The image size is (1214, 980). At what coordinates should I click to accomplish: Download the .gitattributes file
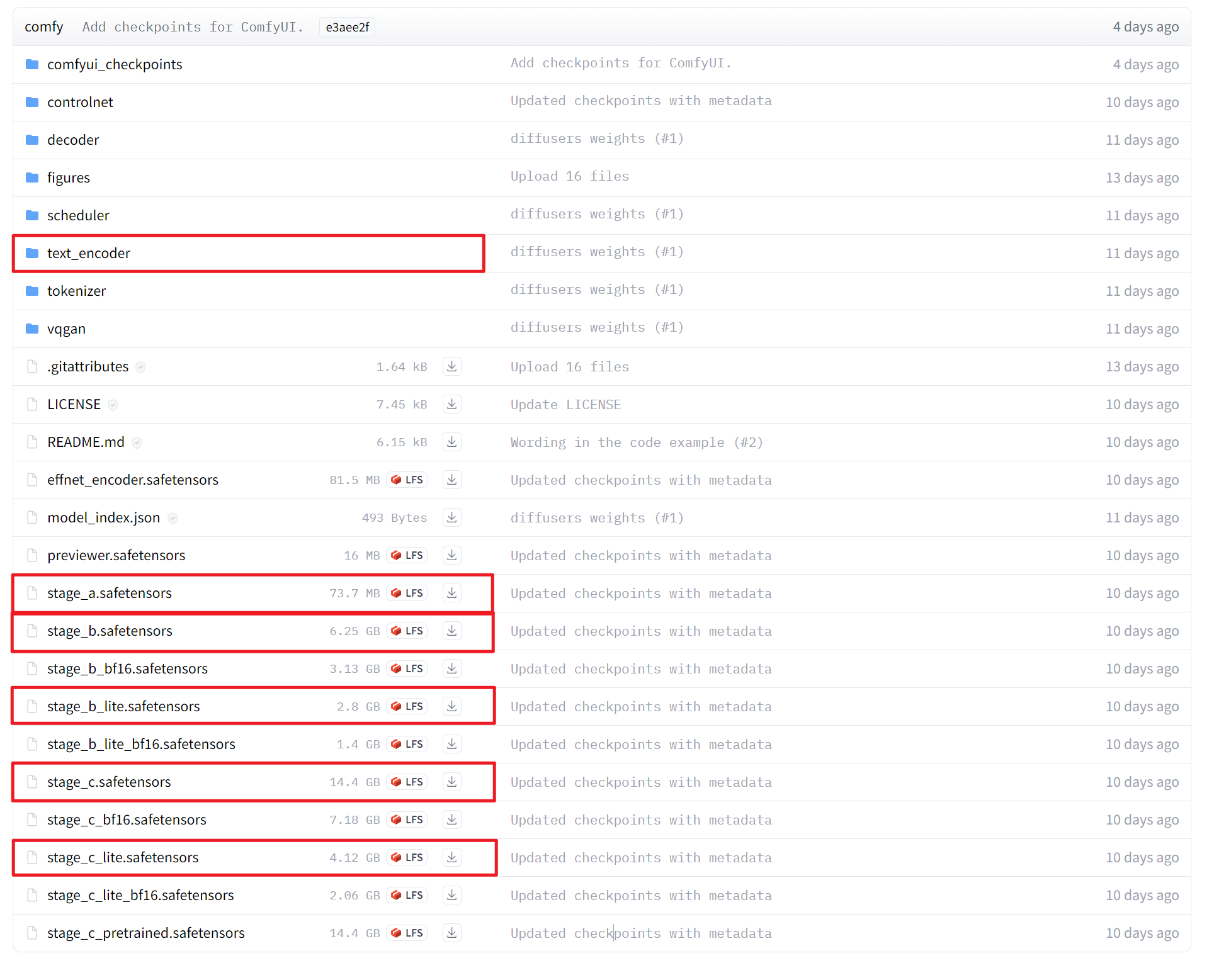point(451,366)
